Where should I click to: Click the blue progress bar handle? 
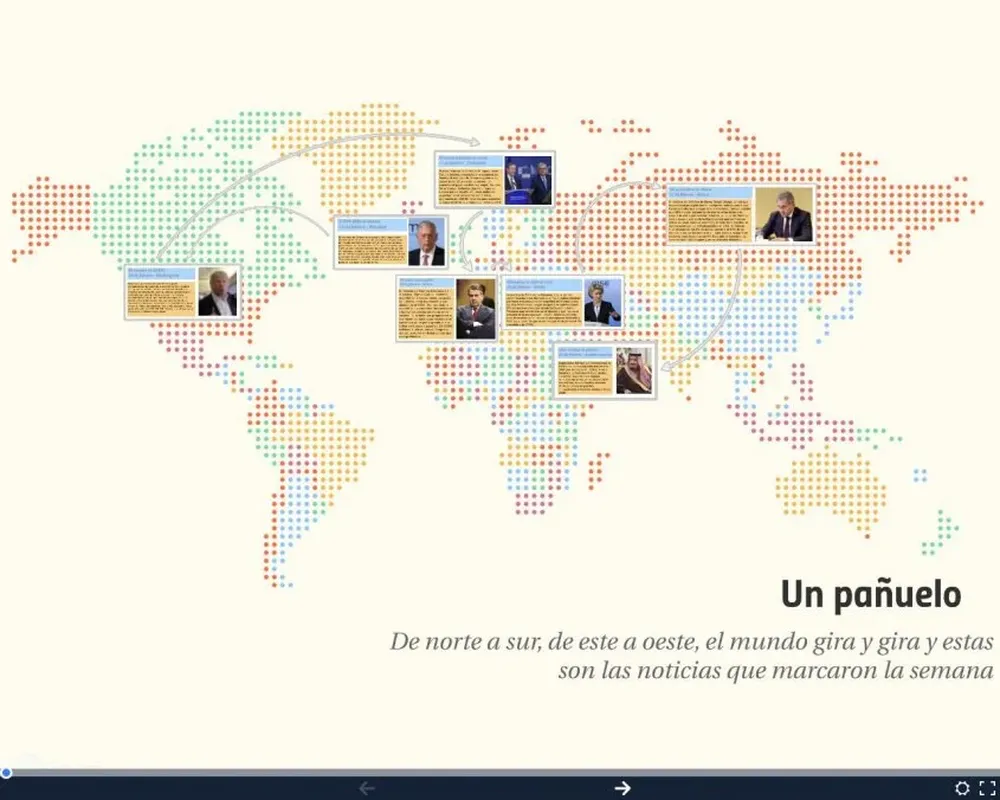click(6, 772)
